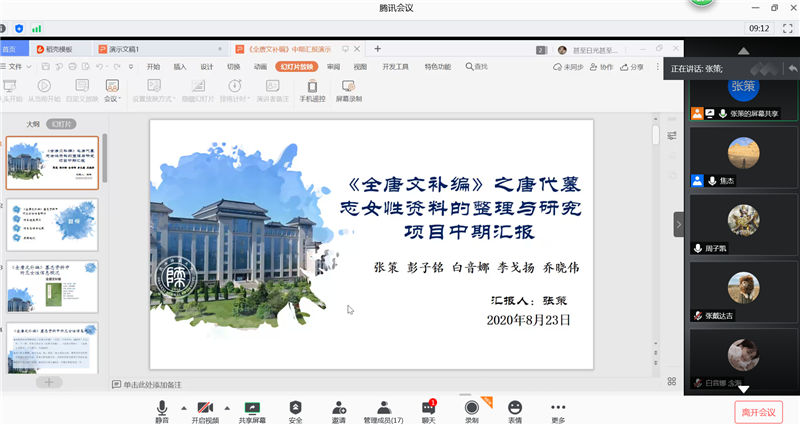Open the Security shield options
The image size is (800, 425).
pos(295,409)
